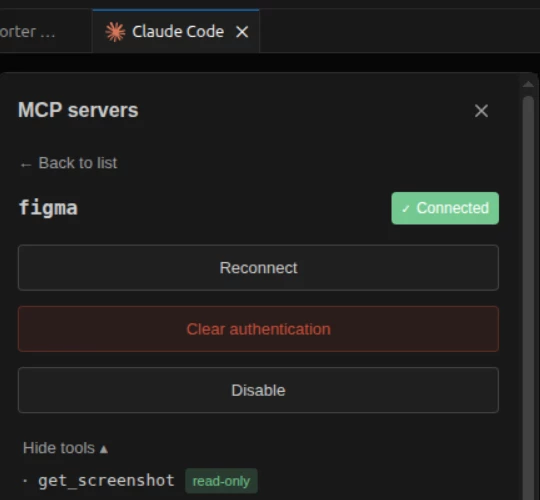Clear authentication for figma
The width and height of the screenshot is (540, 500).
(x=258, y=329)
